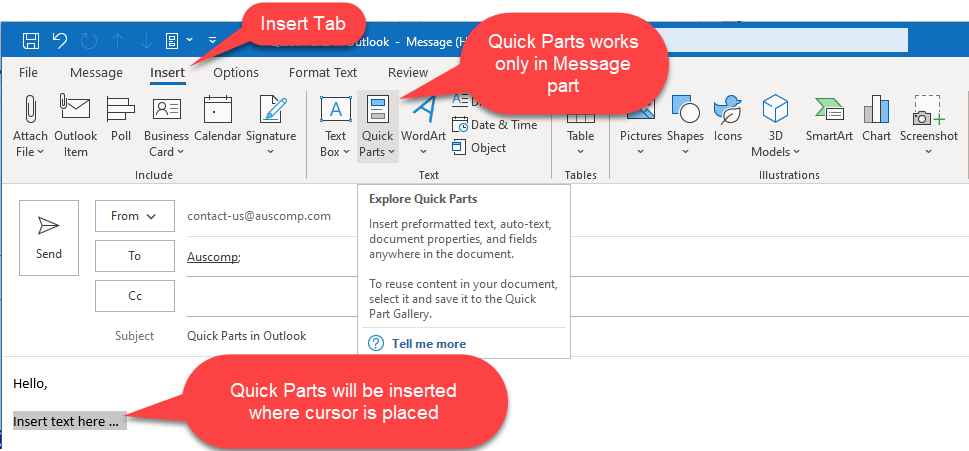The image size is (969, 451).
Task: Undo the last action via the title bar
Action: pyautogui.click(x=60, y=41)
